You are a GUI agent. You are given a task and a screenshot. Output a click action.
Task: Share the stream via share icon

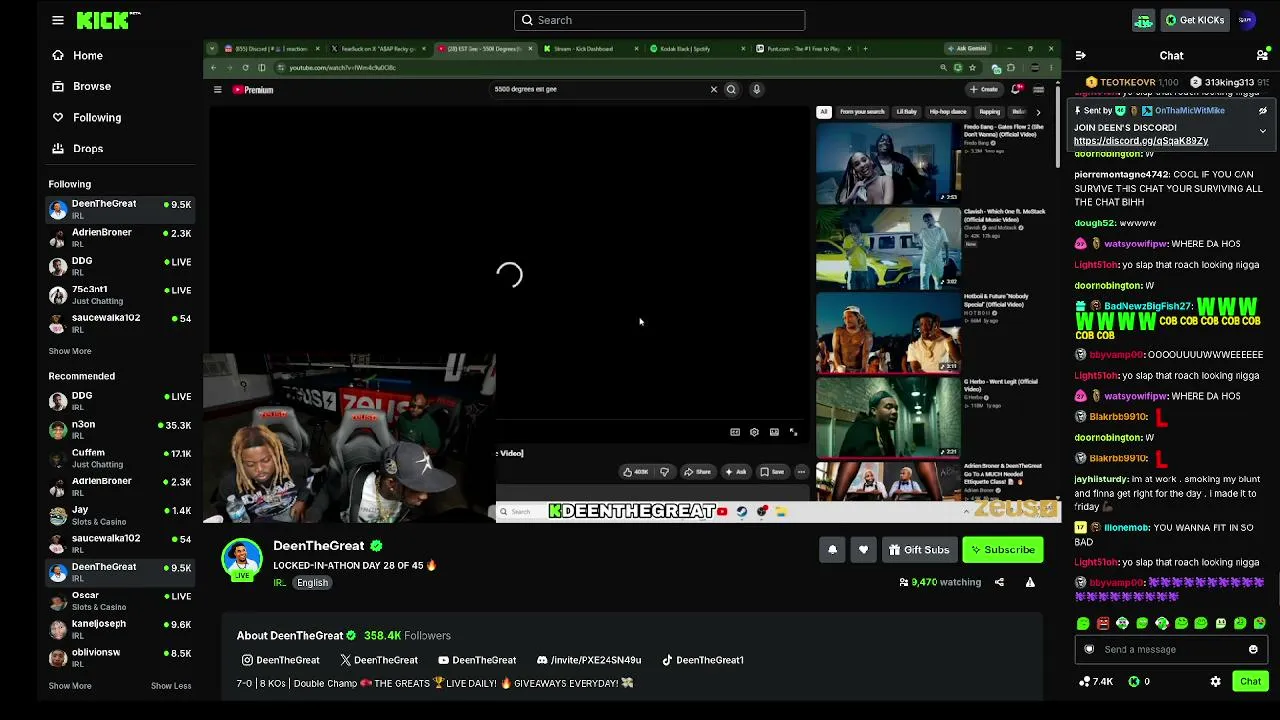(x=999, y=582)
